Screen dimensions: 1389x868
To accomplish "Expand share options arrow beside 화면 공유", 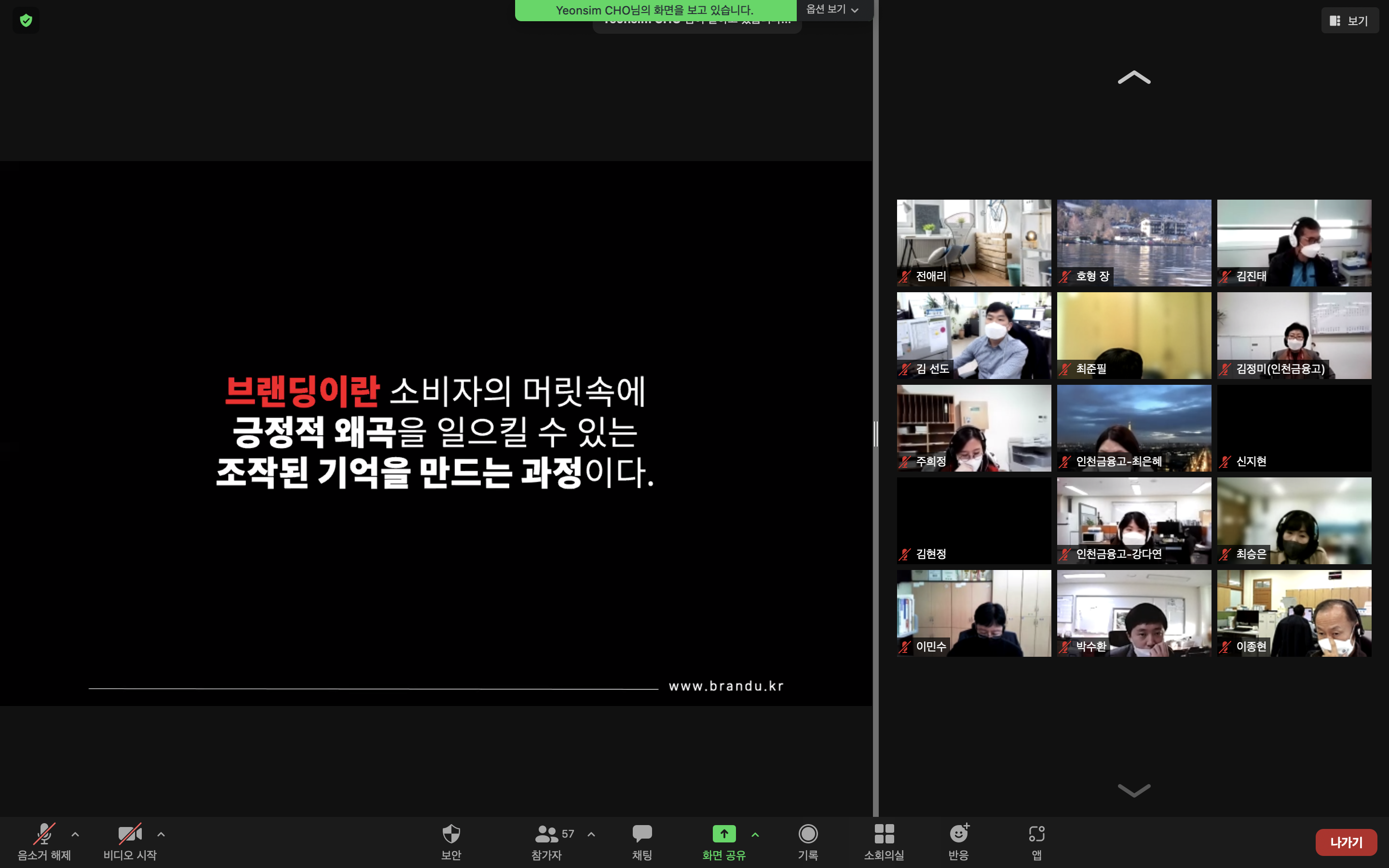I will tap(755, 835).
